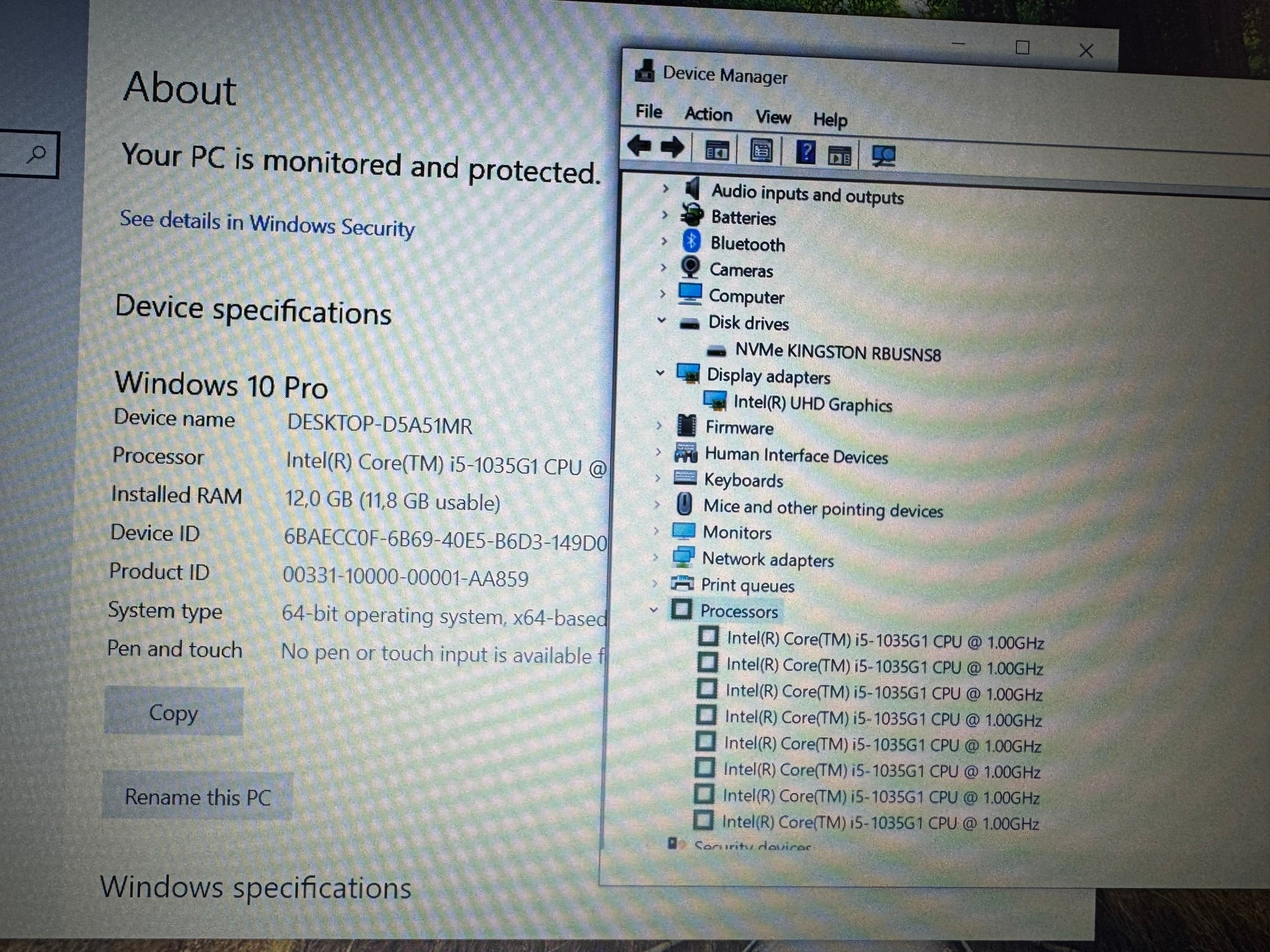Screen dimensions: 1270x952
Task: Open the Properties toolbar icon
Action: click(761, 151)
